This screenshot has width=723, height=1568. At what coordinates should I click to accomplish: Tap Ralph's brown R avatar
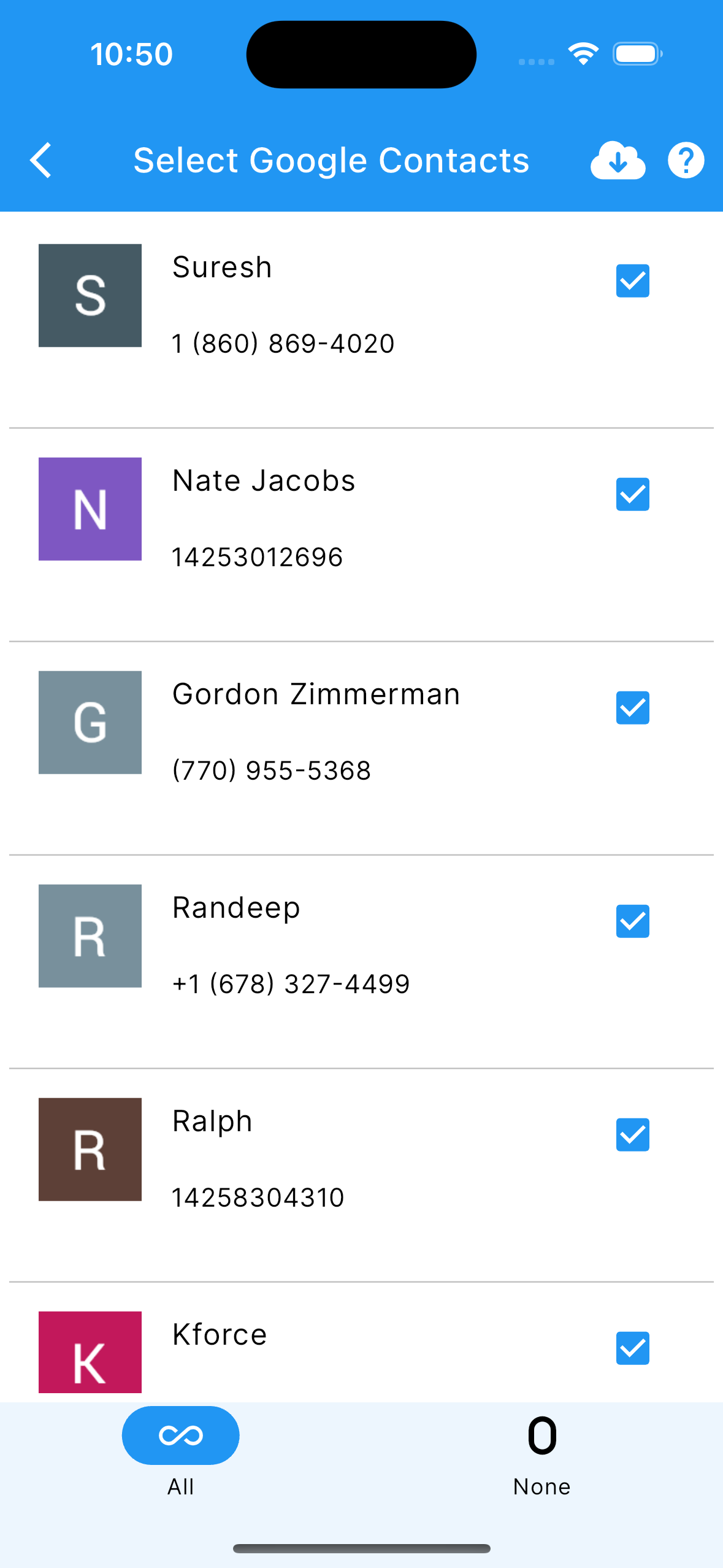(x=90, y=1150)
